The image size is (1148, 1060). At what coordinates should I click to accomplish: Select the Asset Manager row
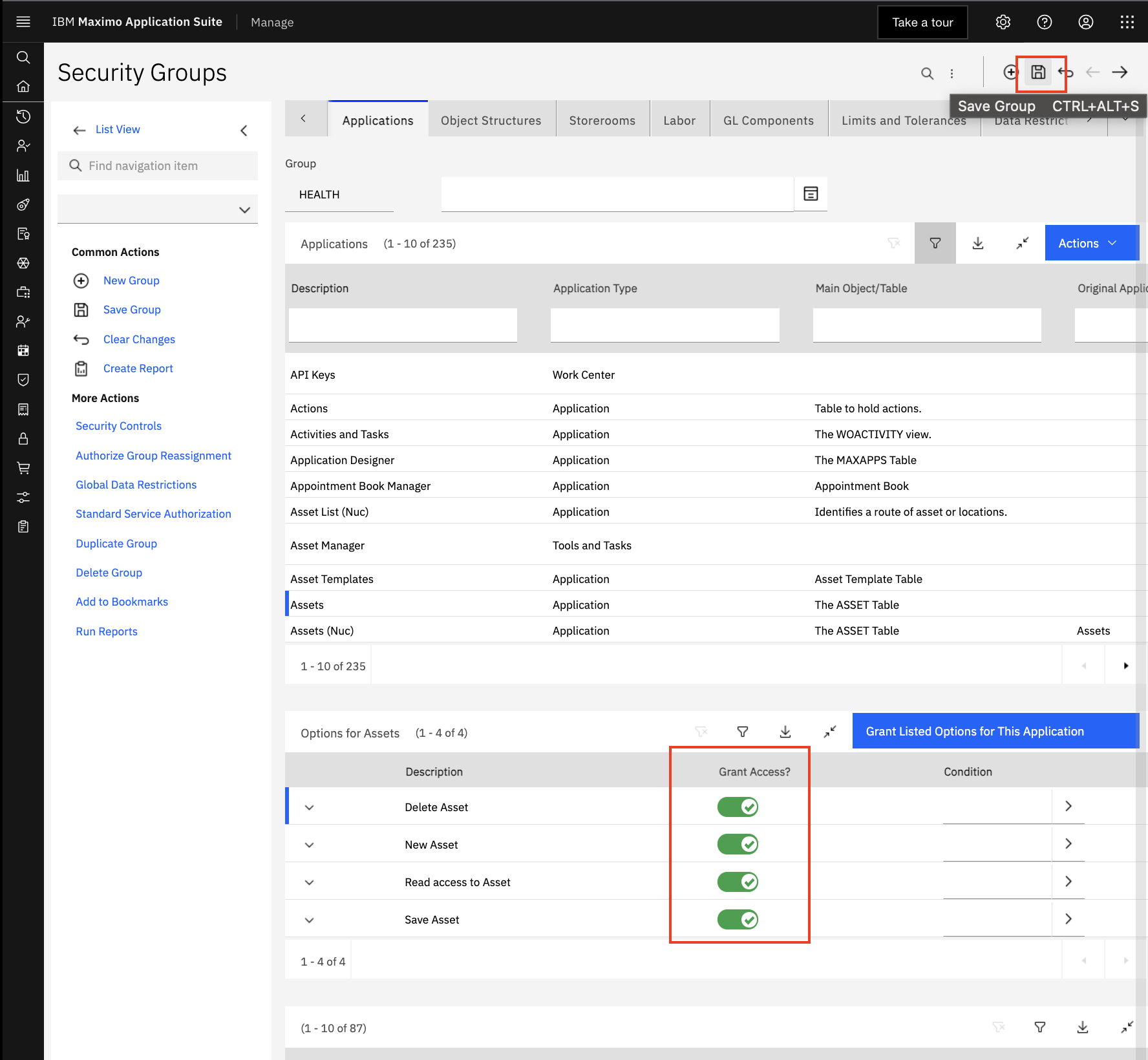(x=716, y=546)
